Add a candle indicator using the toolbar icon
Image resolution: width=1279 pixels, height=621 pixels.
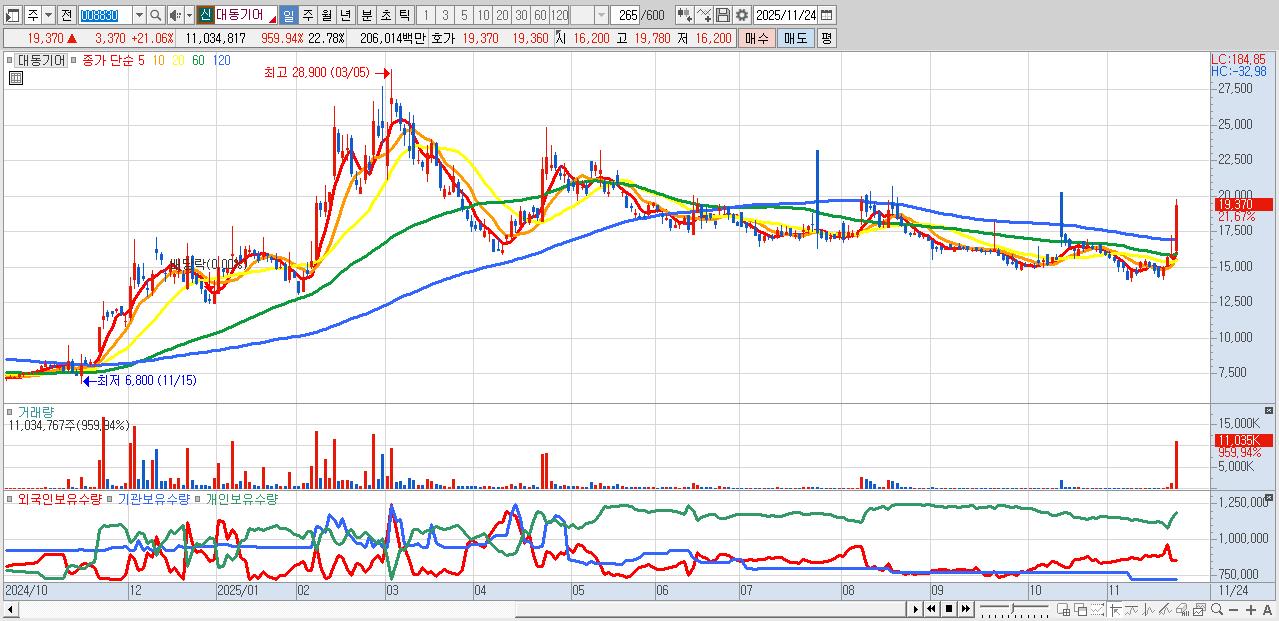click(x=684, y=15)
